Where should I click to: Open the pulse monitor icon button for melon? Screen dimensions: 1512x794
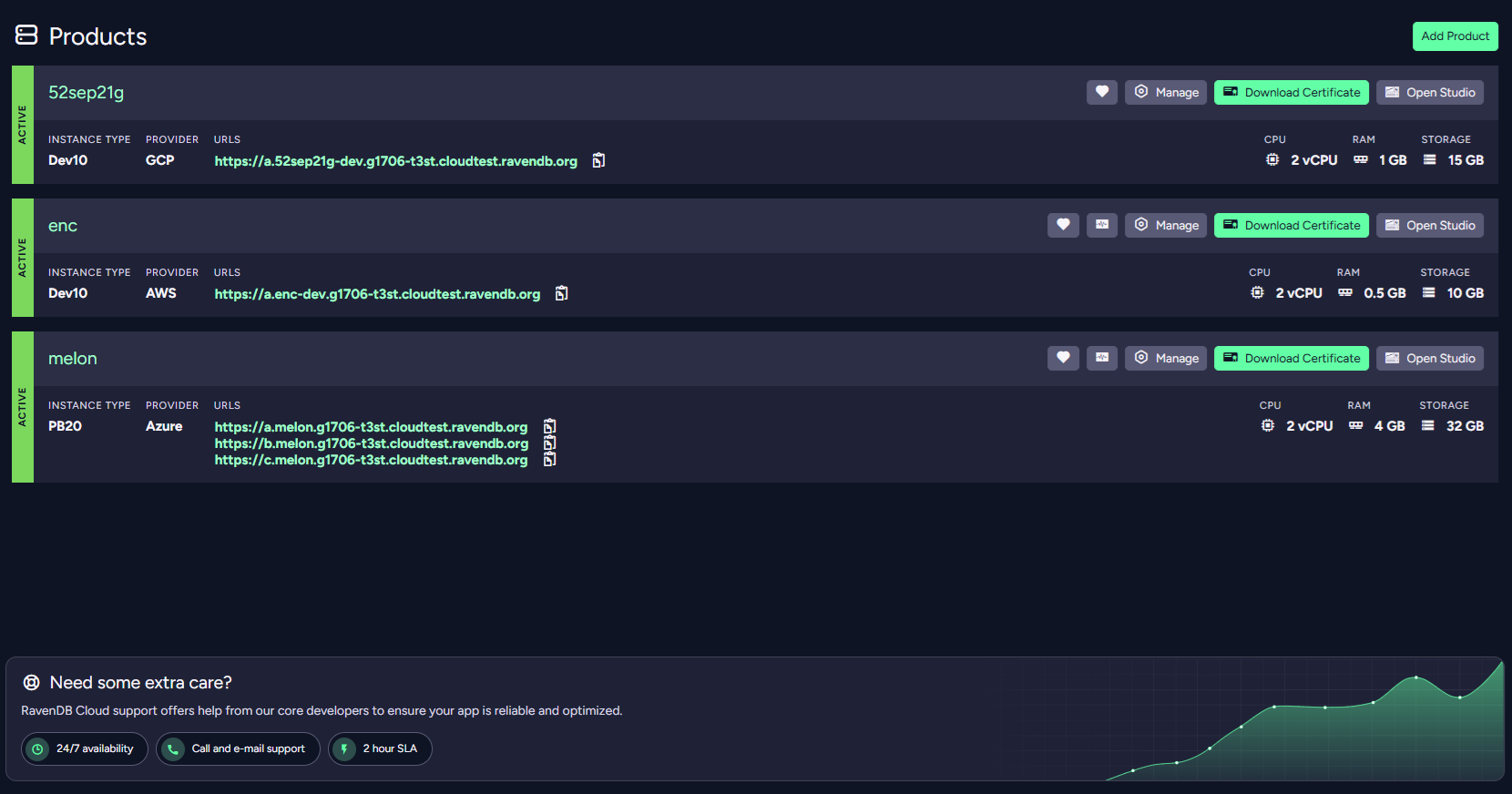point(1102,358)
